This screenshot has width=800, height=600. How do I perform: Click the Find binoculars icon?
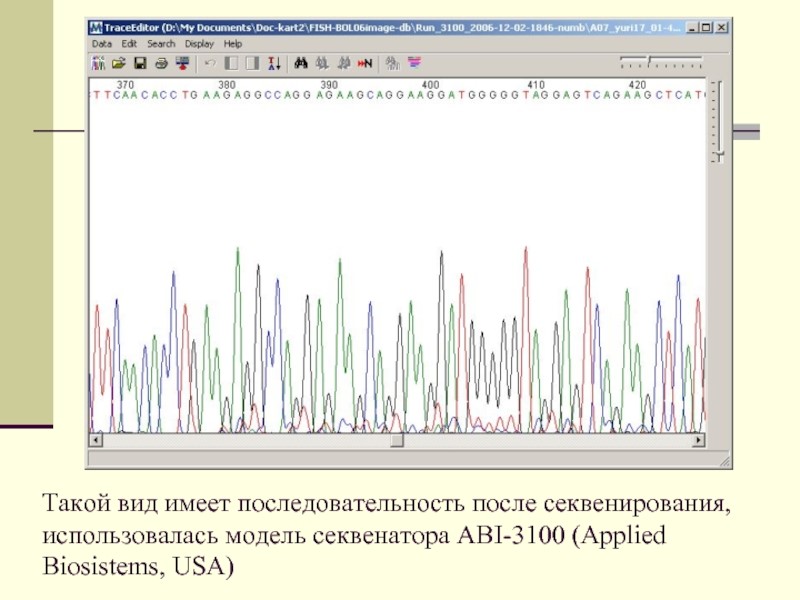point(300,64)
